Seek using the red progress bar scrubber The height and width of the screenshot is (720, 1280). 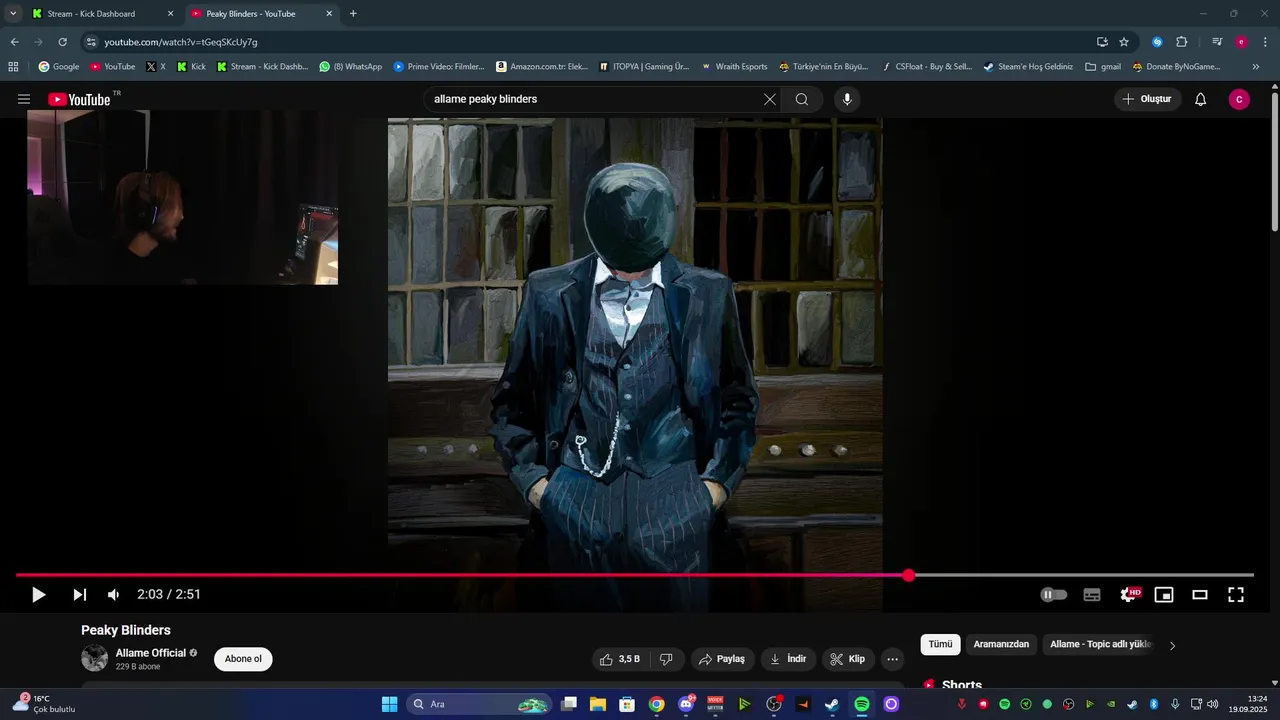coord(908,575)
